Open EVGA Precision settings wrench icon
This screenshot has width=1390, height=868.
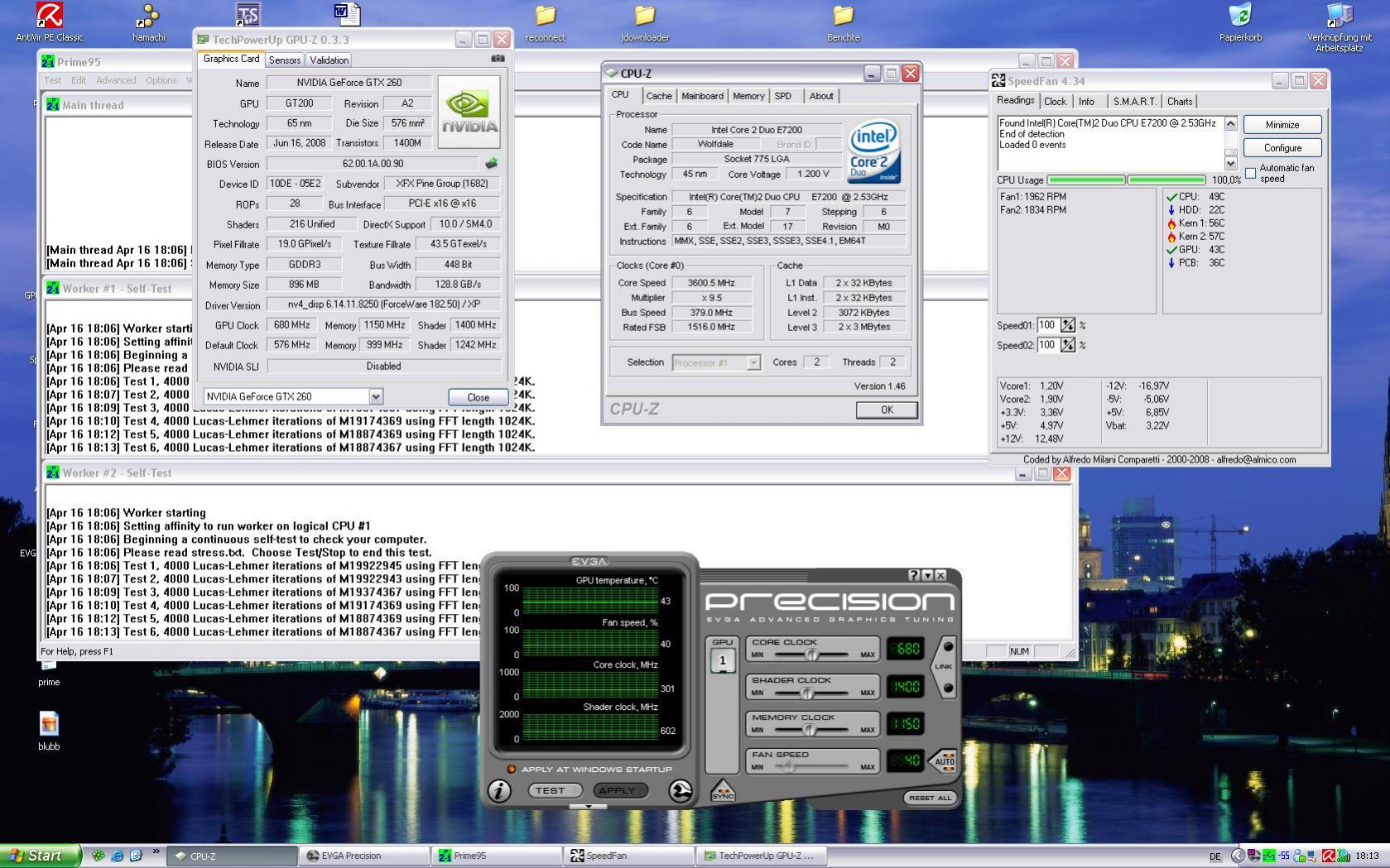pos(681,791)
